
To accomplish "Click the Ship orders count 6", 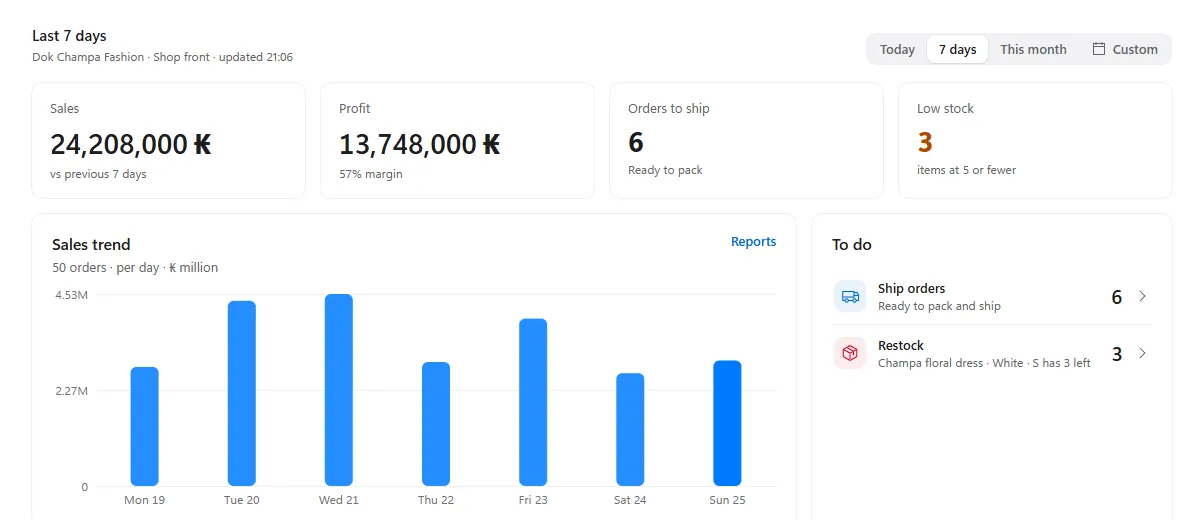I will (x=1117, y=297).
